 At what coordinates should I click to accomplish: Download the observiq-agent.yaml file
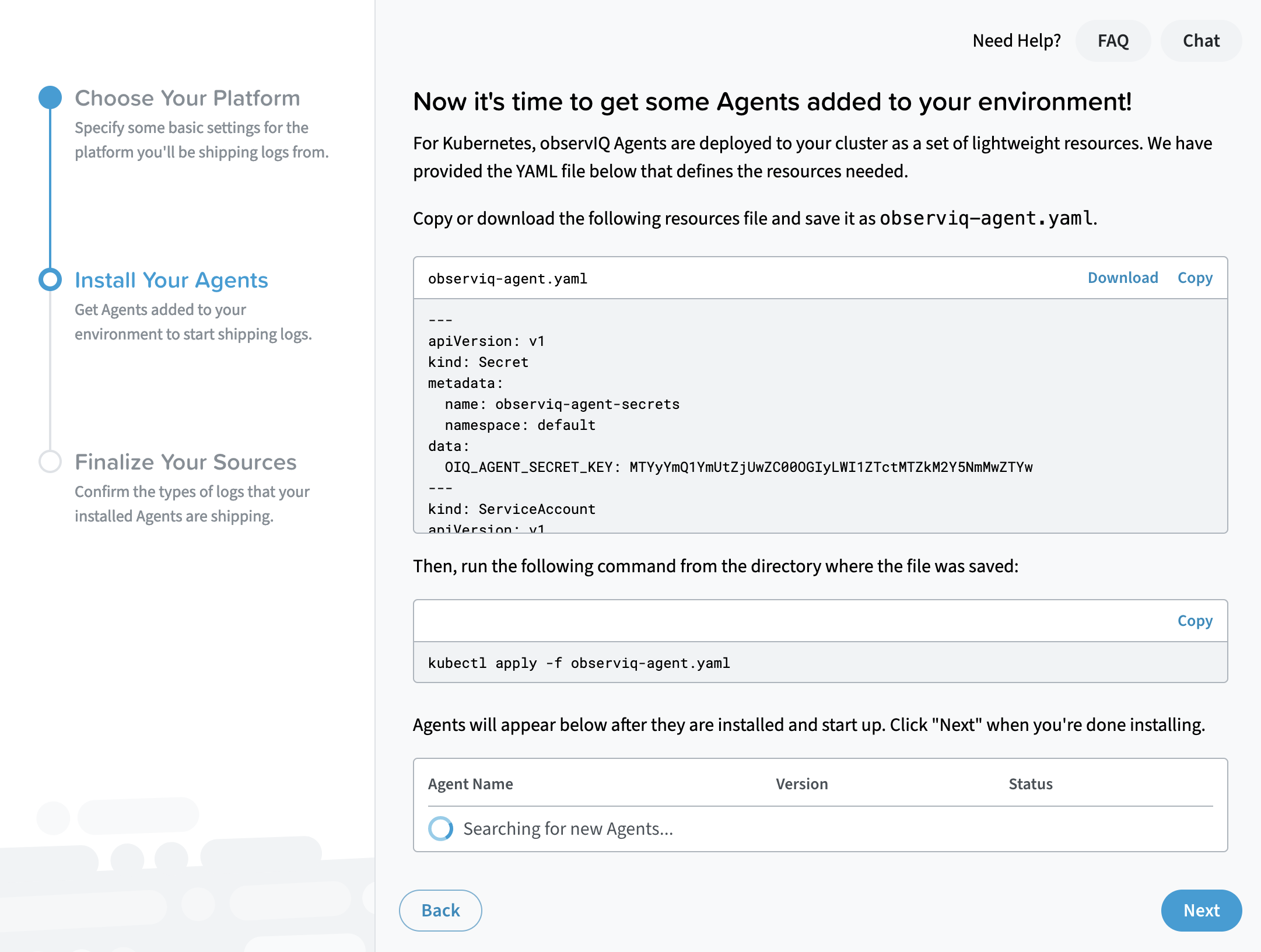(1123, 278)
